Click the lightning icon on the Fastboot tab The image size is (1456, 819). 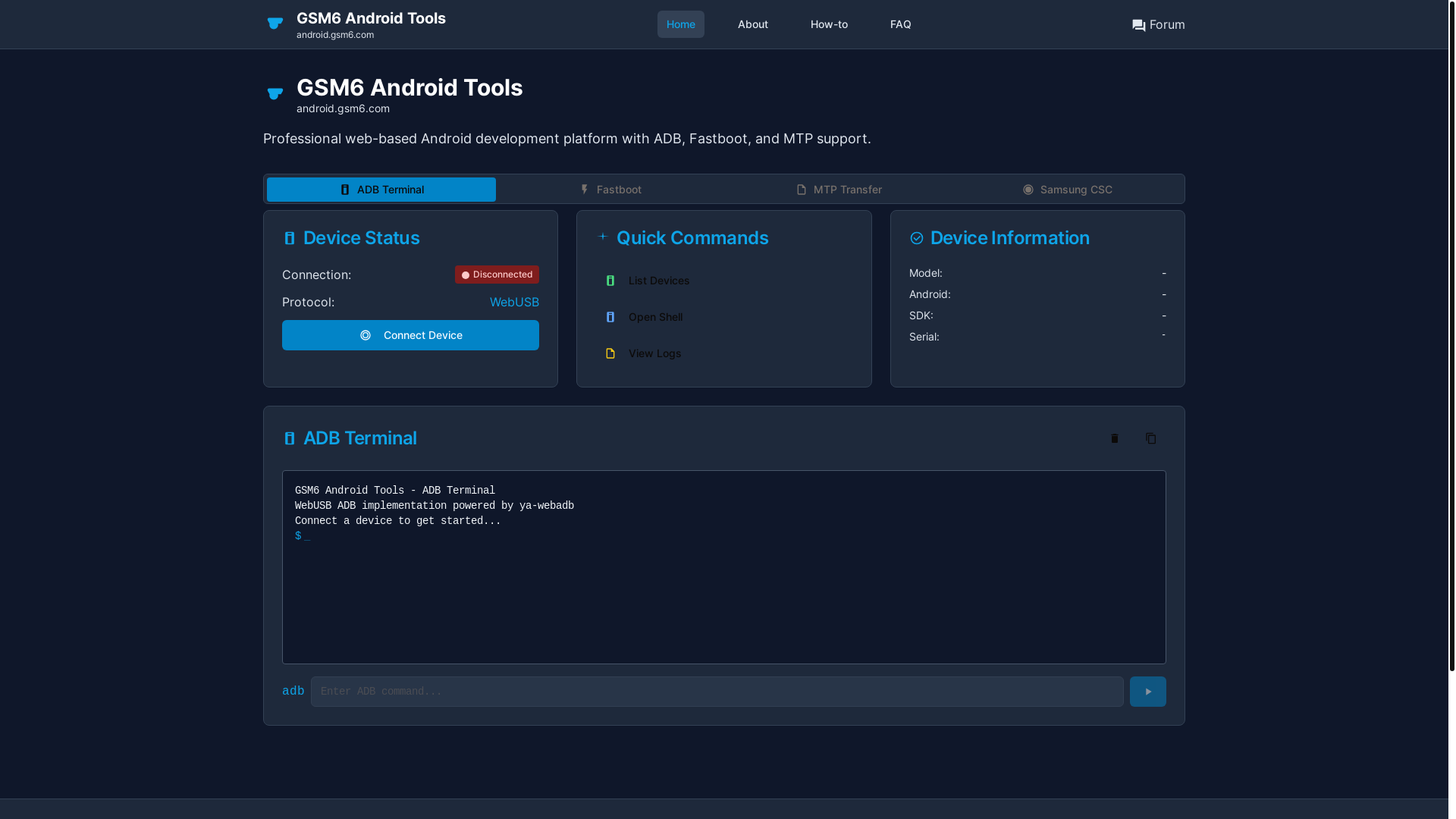584,190
